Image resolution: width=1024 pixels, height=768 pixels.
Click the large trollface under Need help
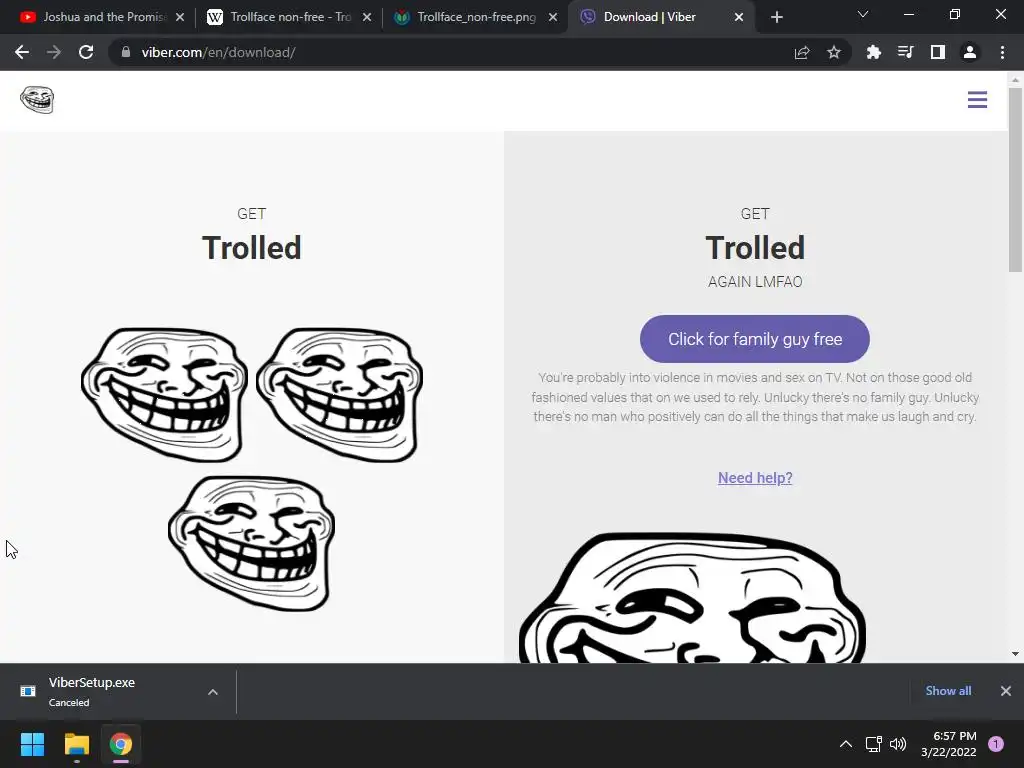pyautogui.click(x=692, y=598)
